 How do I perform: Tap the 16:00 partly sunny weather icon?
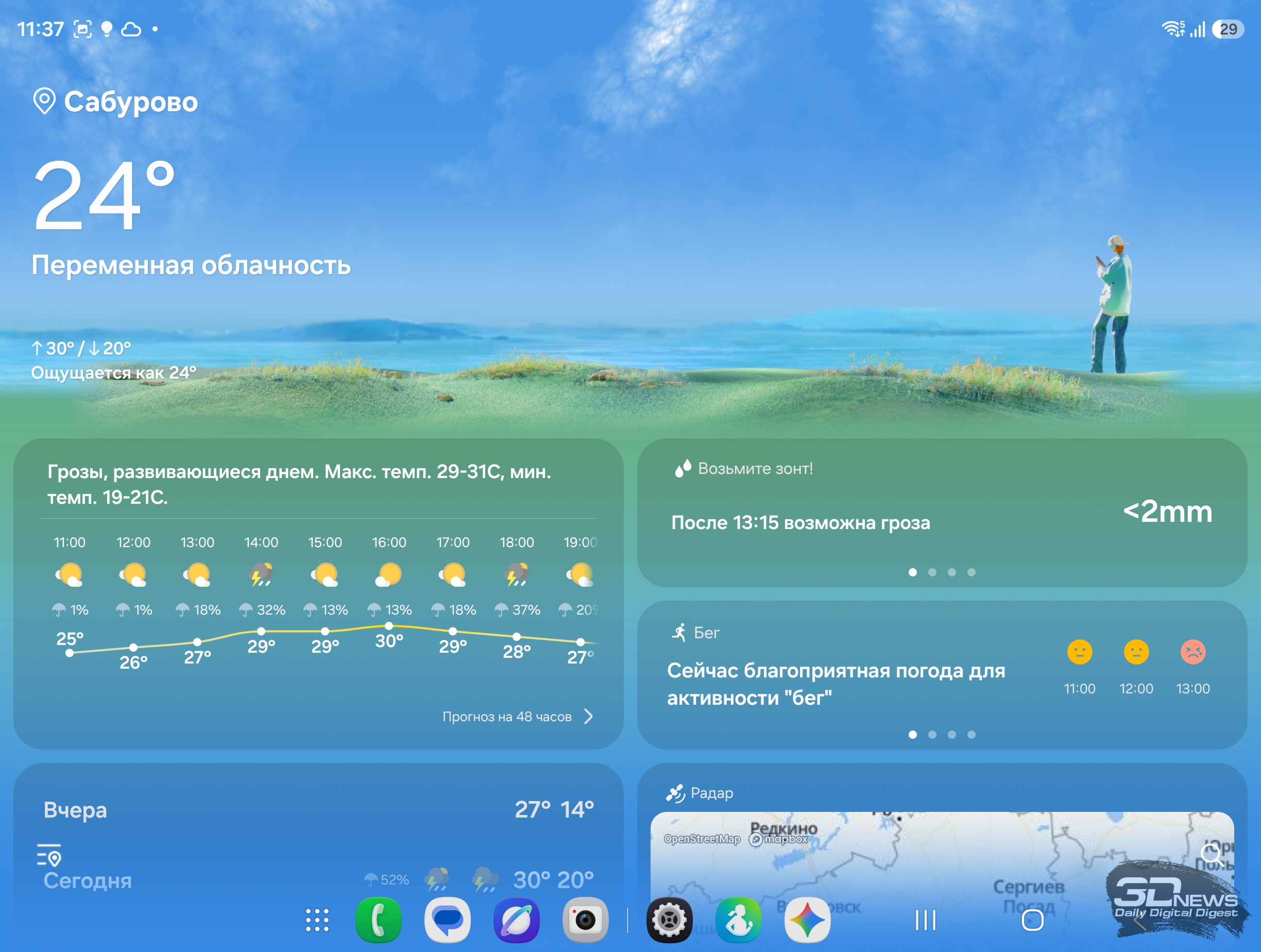(389, 574)
